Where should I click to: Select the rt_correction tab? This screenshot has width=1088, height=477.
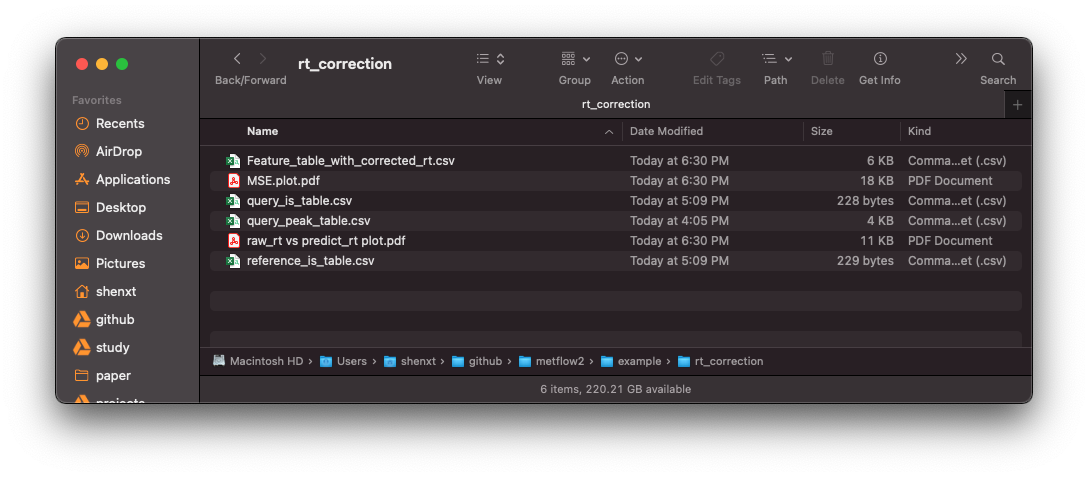(615, 104)
